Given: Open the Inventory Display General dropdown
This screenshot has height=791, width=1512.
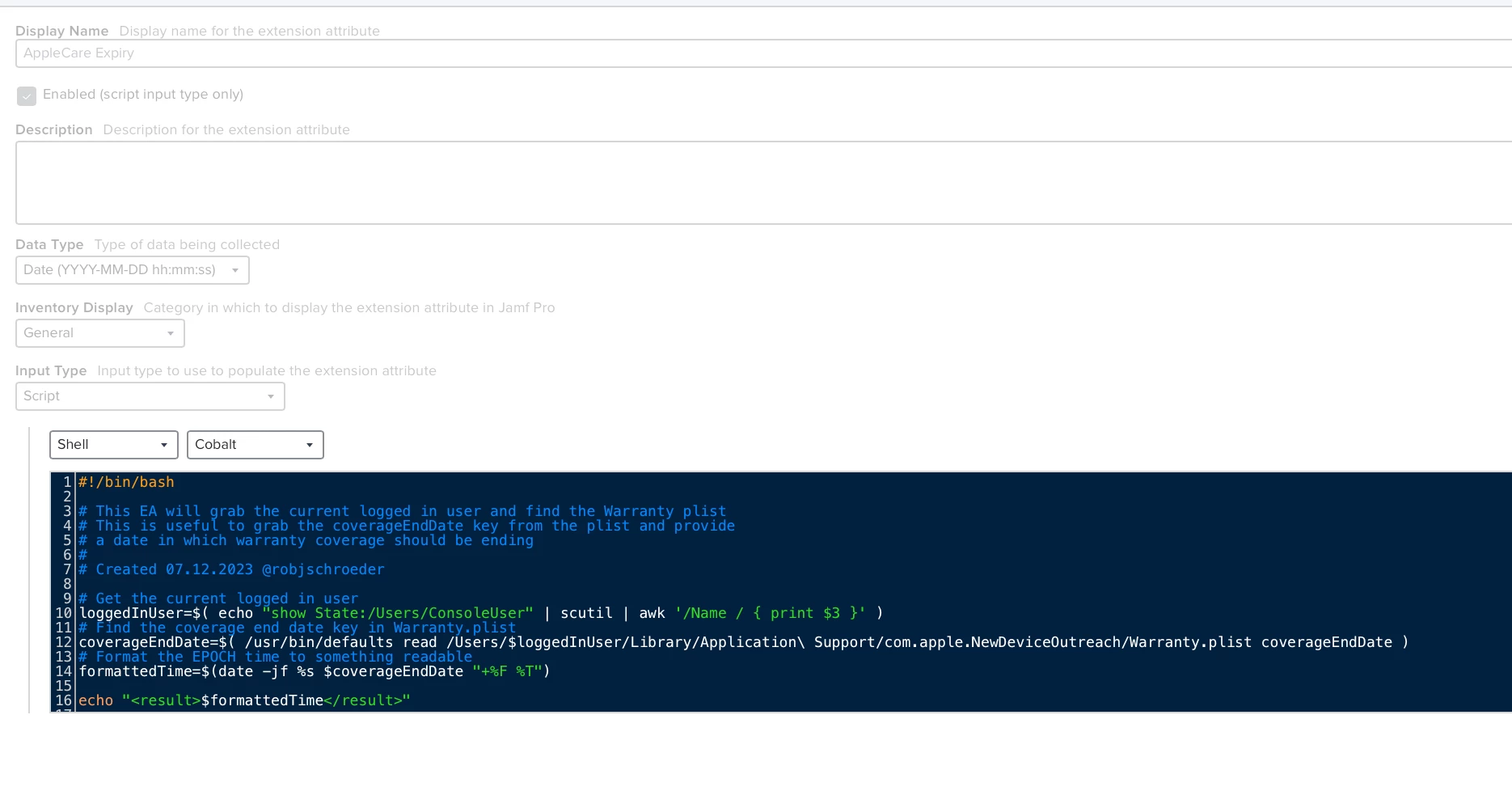Looking at the screenshot, I should [100, 333].
